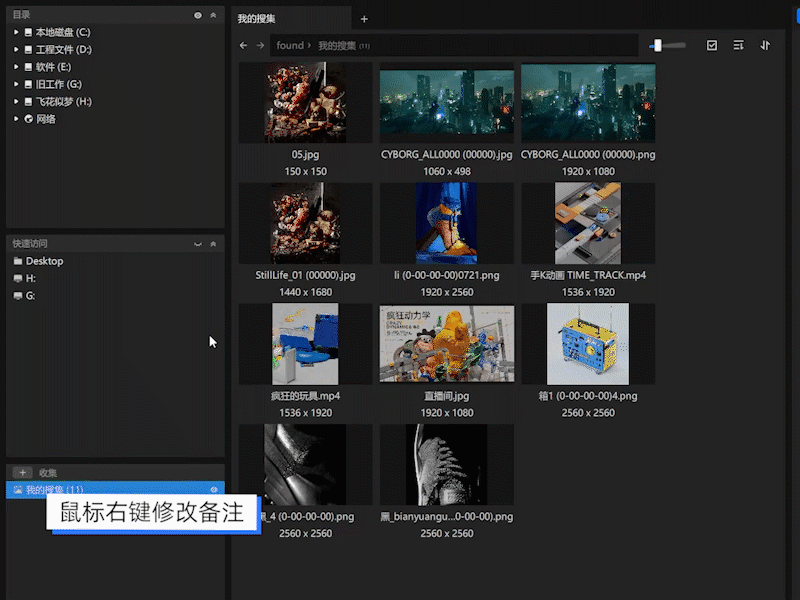This screenshot has width=800, height=600.
Task: Open the sort-by list icon in the toolbar
Action: pos(738,45)
